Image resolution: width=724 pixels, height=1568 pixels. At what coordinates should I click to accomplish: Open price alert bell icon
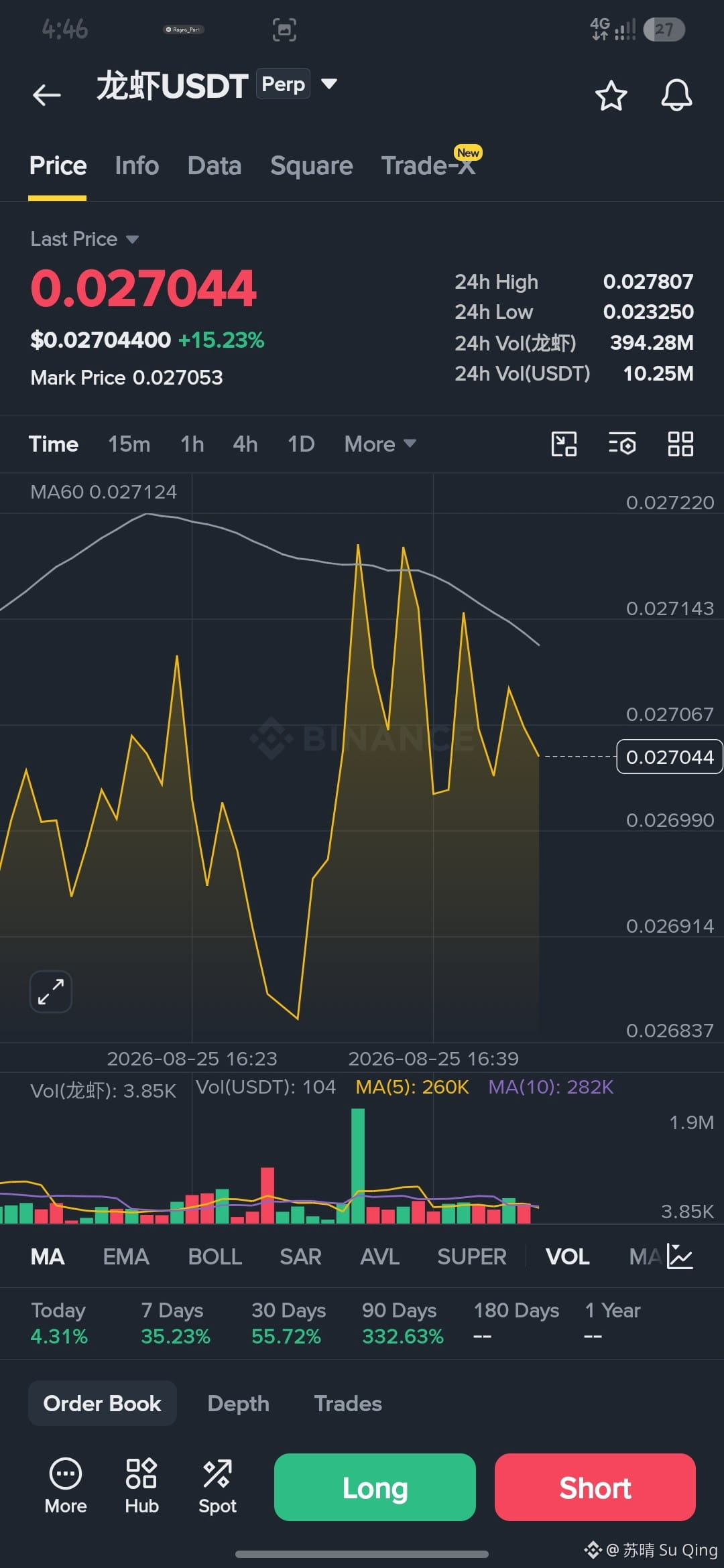[x=676, y=95]
